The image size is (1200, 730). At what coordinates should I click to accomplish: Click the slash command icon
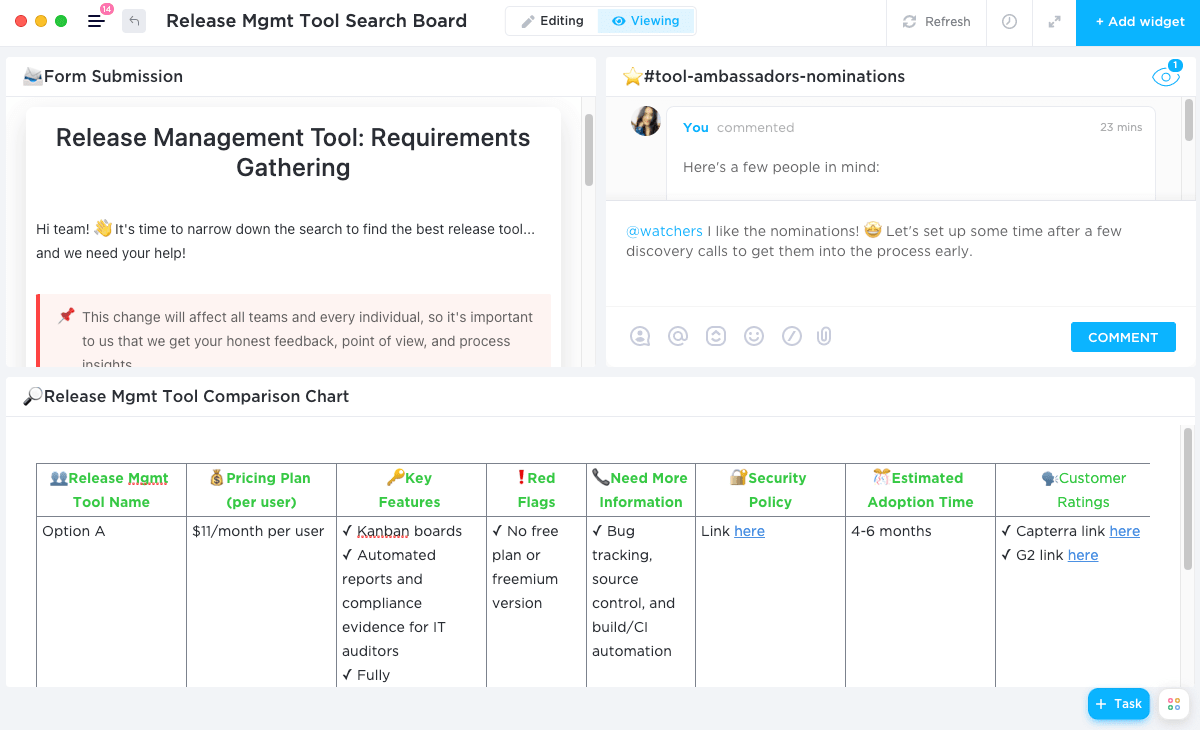click(792, 337)
